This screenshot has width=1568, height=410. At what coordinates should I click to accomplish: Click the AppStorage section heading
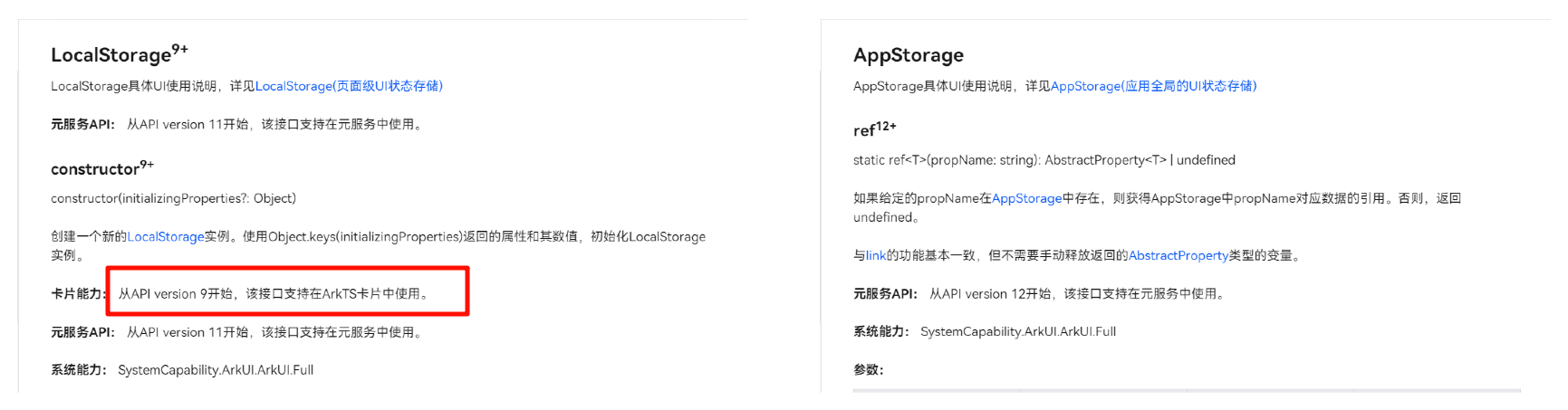[909, 54]
